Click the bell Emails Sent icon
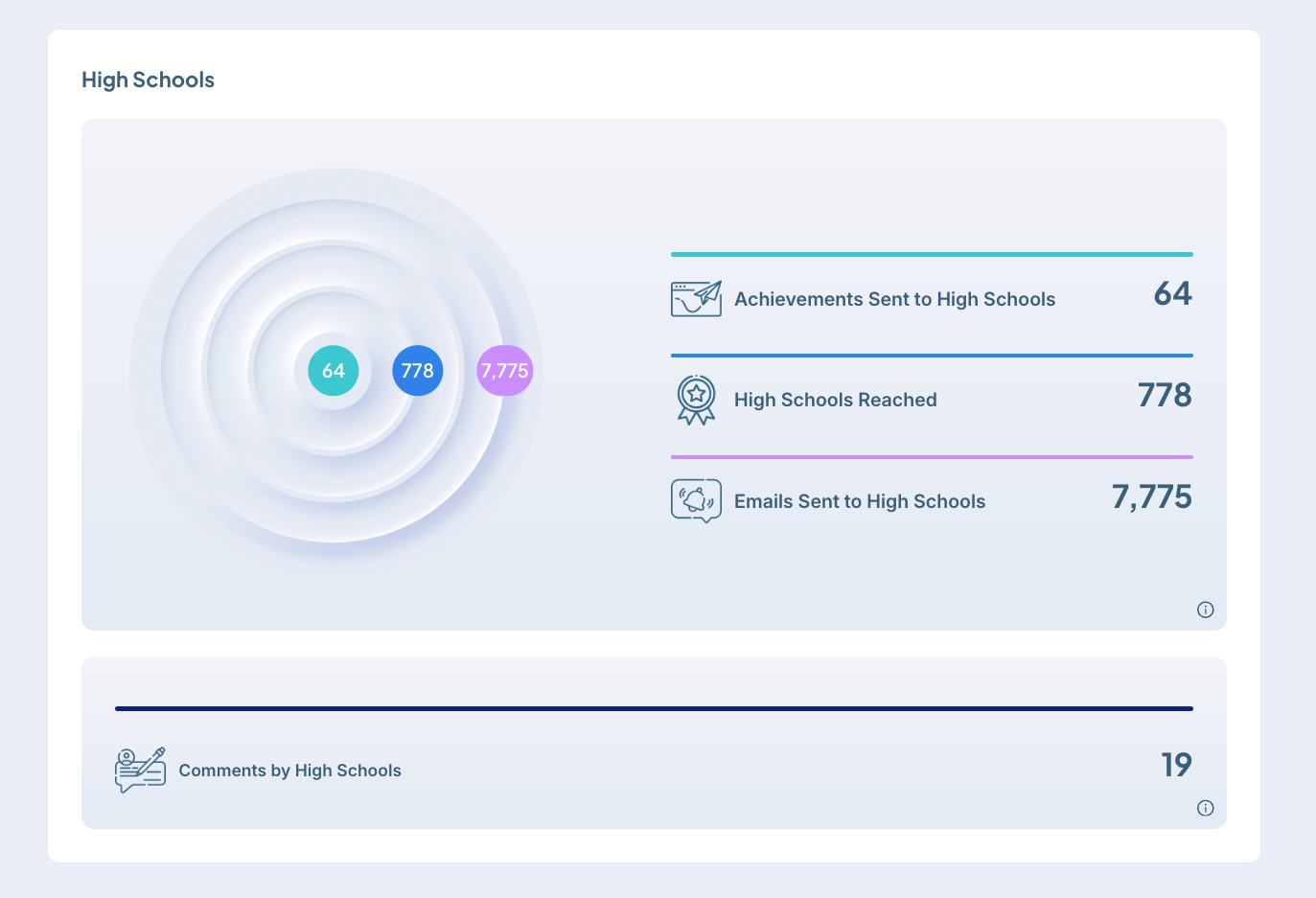 coord(696,500)
